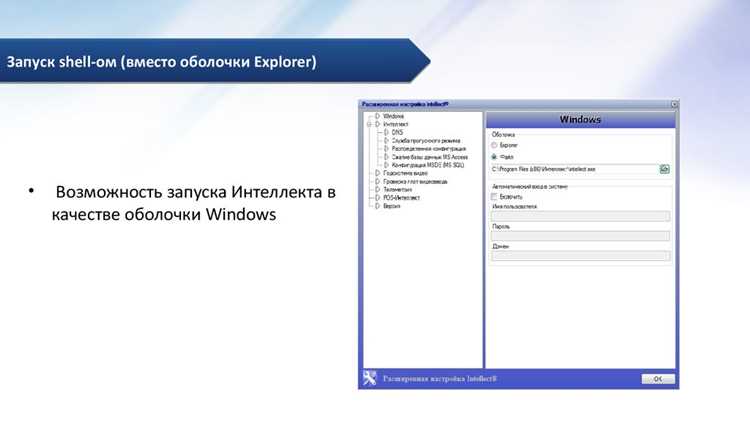Select POS-Интеллект tree node
Screen dimensions: 750x421
(401, 198)
